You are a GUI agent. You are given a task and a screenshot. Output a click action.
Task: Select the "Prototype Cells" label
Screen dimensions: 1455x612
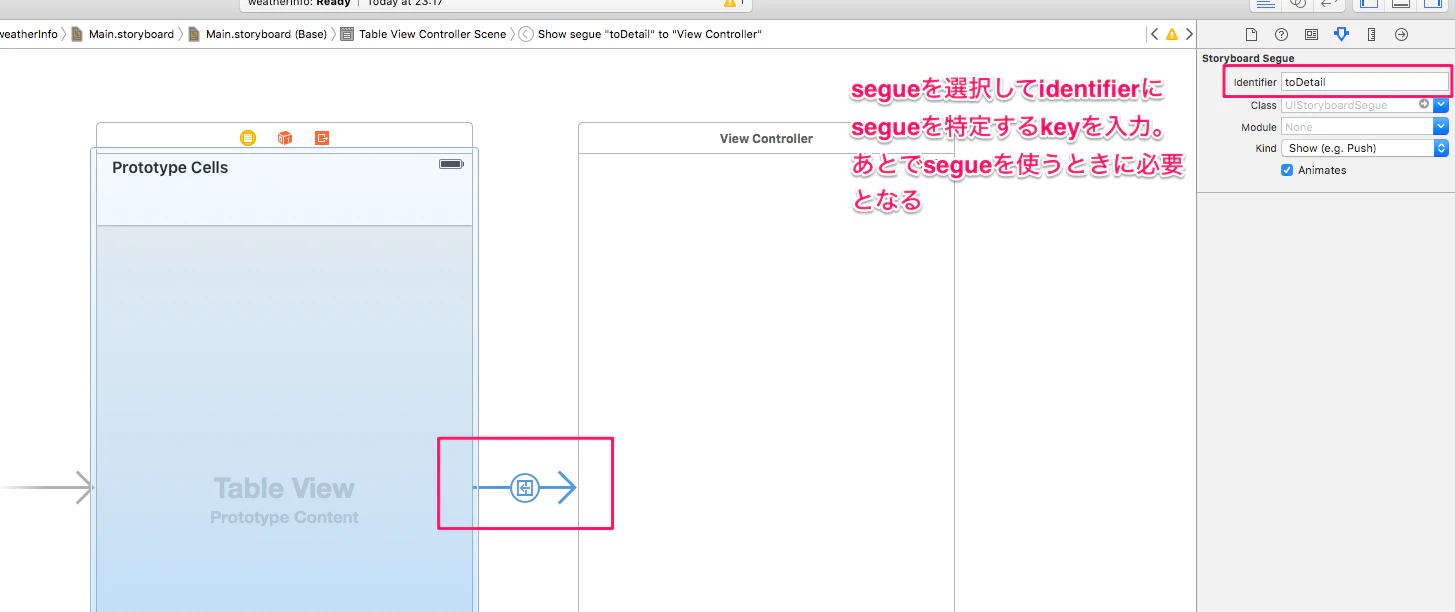170,168
